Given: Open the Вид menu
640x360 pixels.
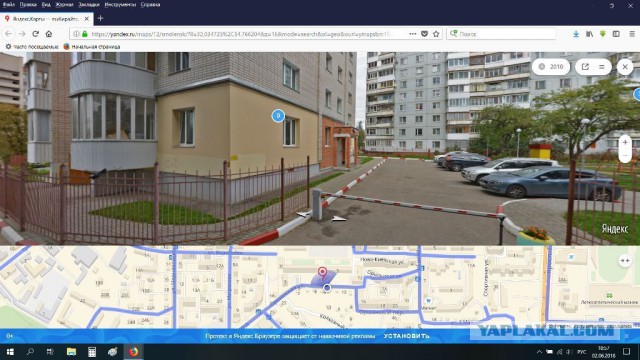Looking at the screenshot, I should pos(46,4).
